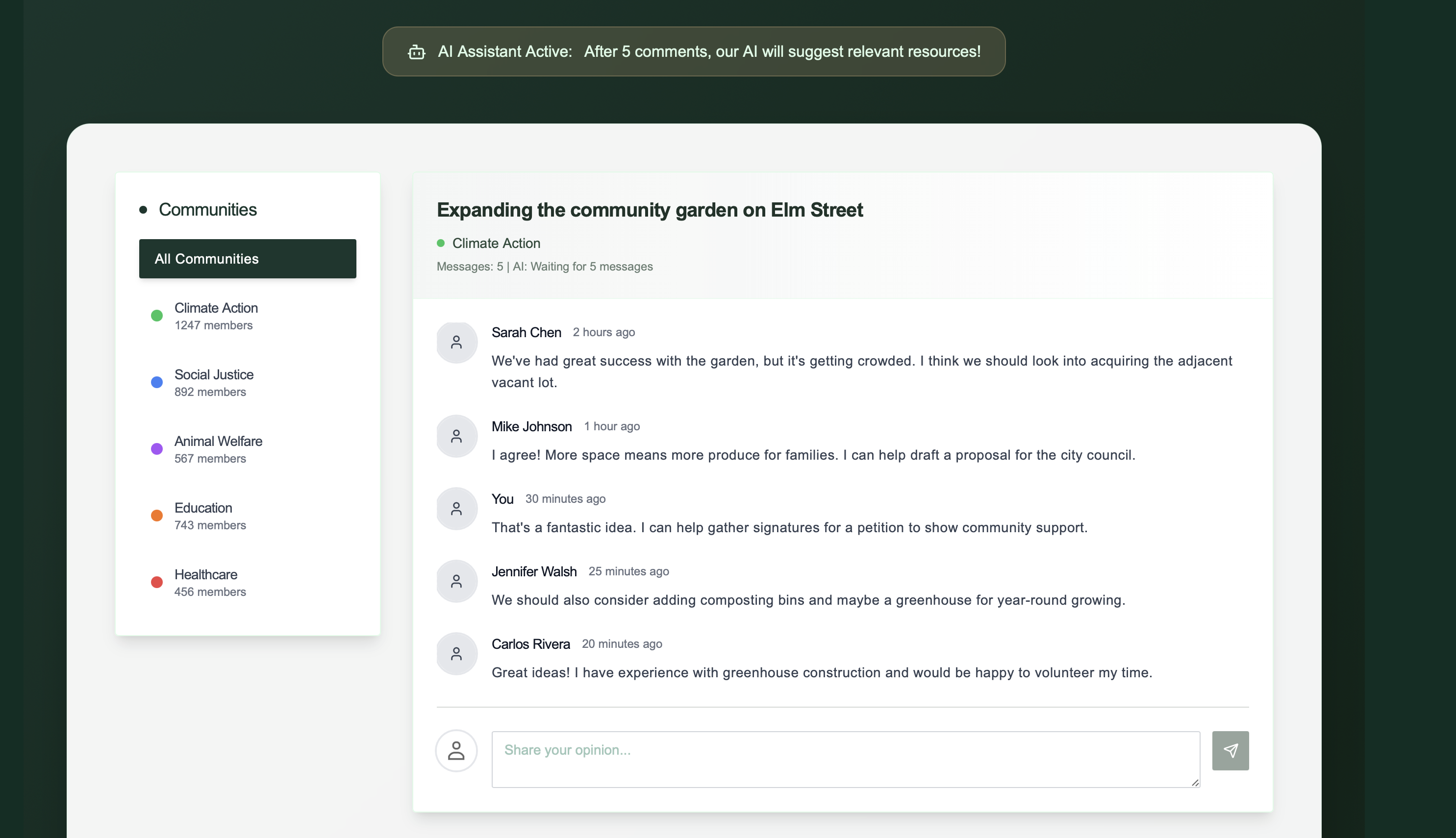Choose the Healthcare community

point(205,583)
